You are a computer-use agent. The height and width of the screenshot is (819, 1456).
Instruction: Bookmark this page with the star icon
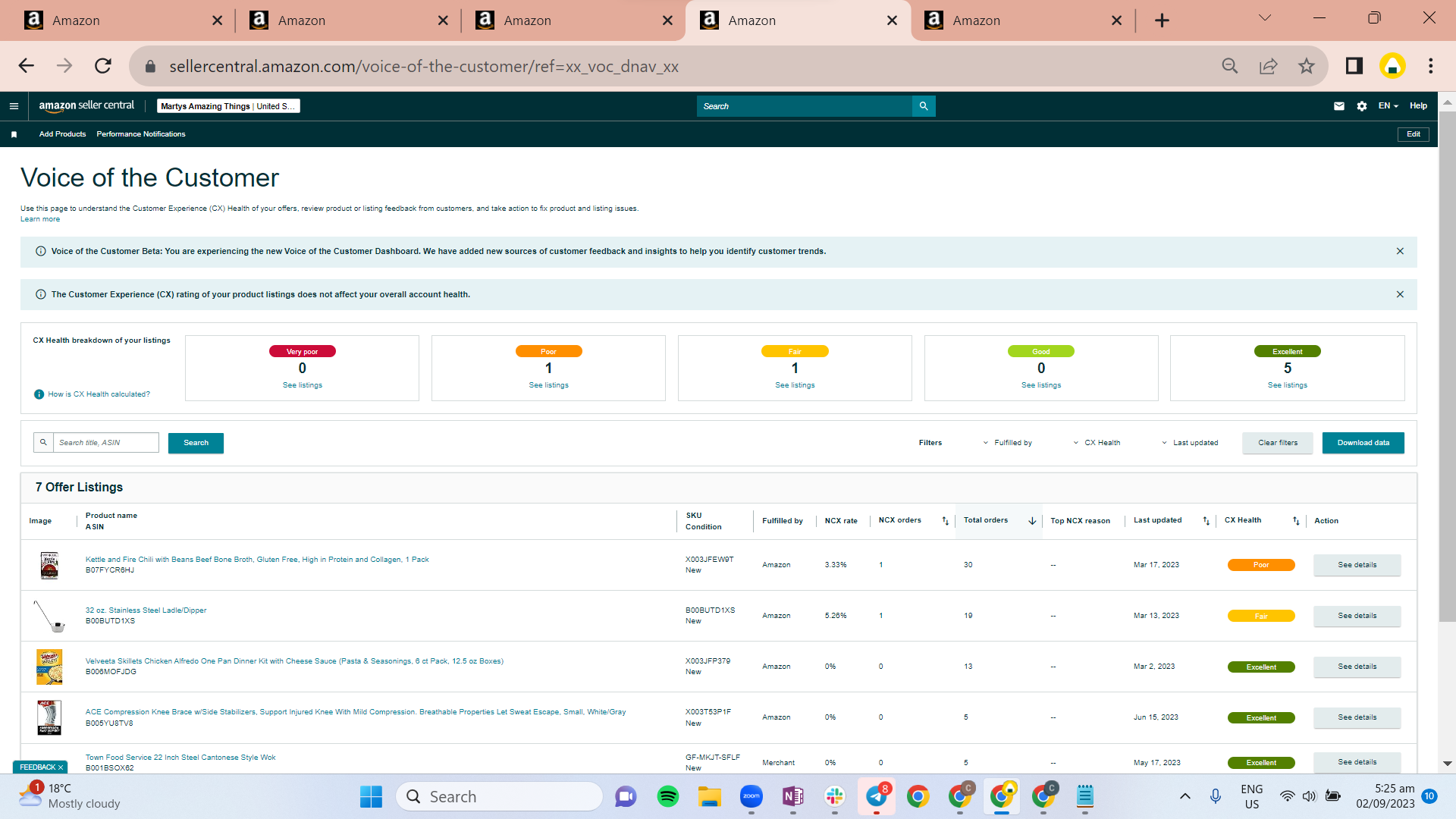pos(1306,66)
